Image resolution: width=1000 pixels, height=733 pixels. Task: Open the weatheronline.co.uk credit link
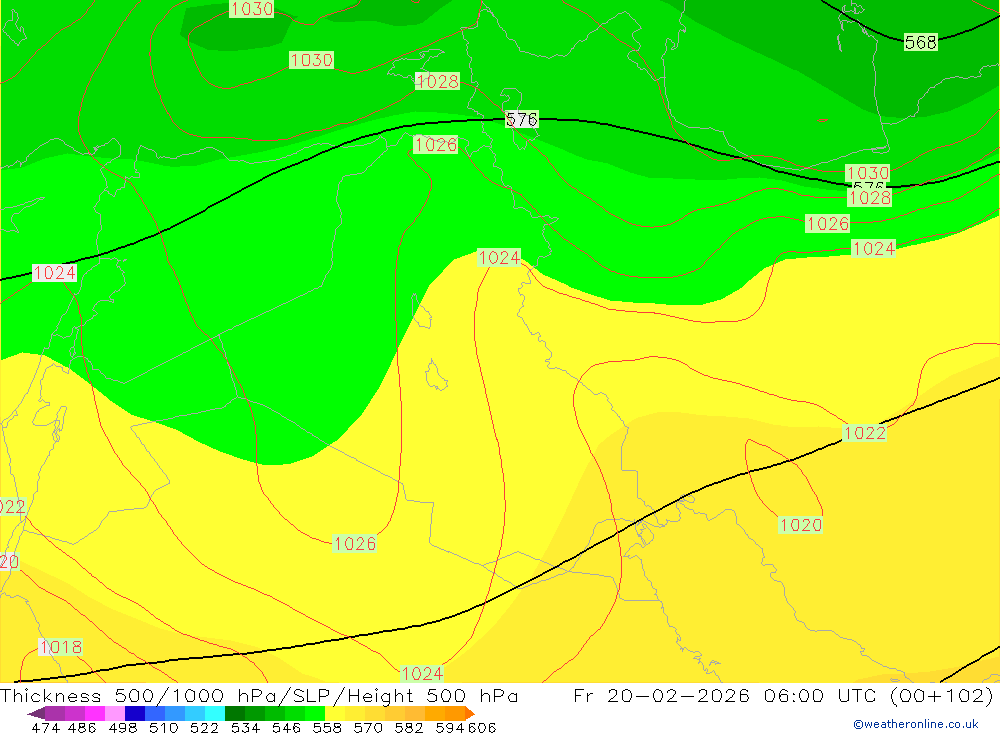pyautogui.click(x=916, y=724)
